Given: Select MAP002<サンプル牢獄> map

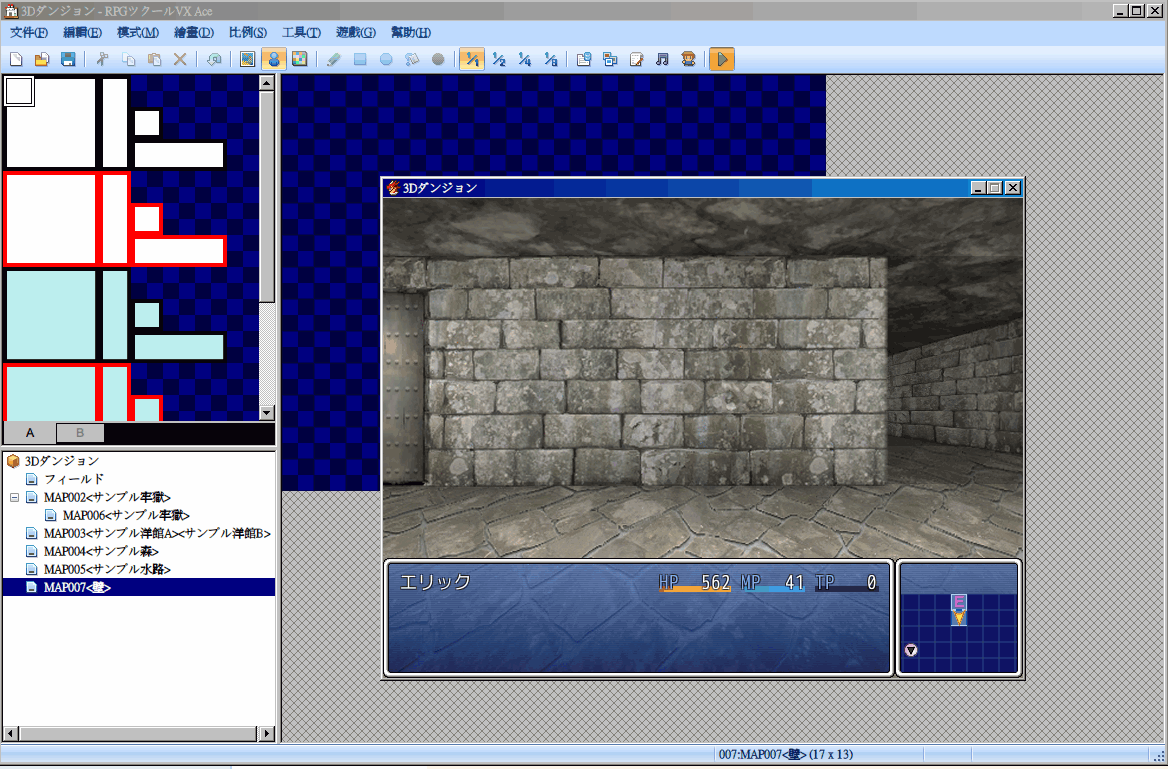Looking at the screenshot, I should tap(107, 497).
